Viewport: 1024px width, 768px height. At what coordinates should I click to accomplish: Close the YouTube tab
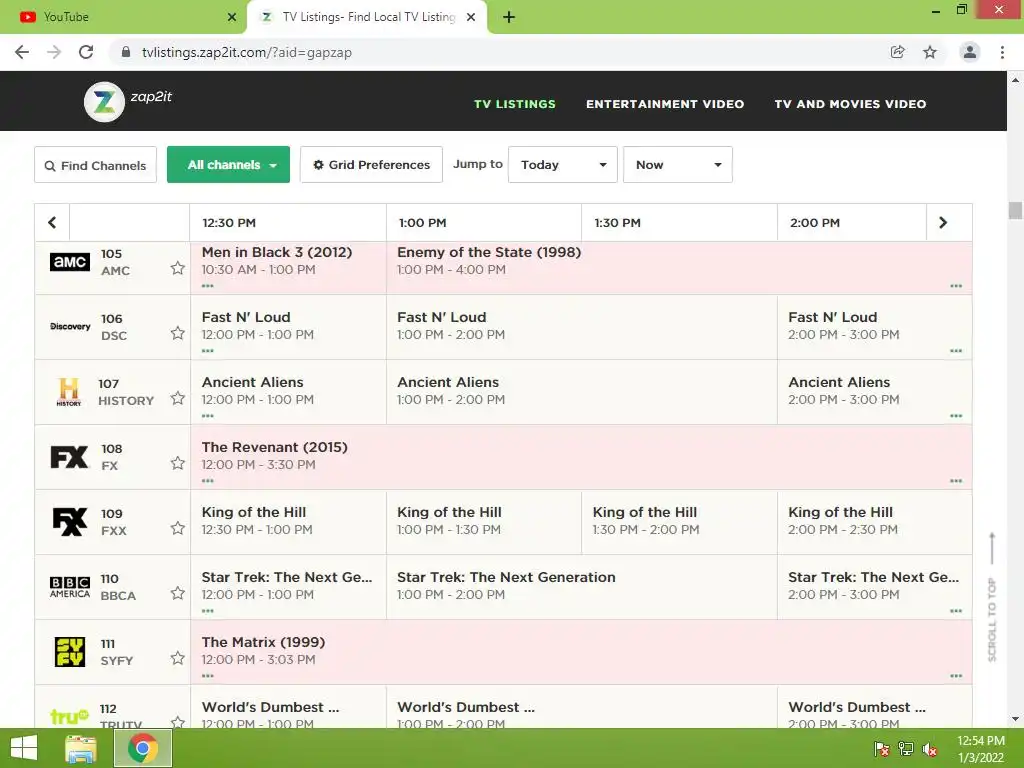tap(232, 17)
